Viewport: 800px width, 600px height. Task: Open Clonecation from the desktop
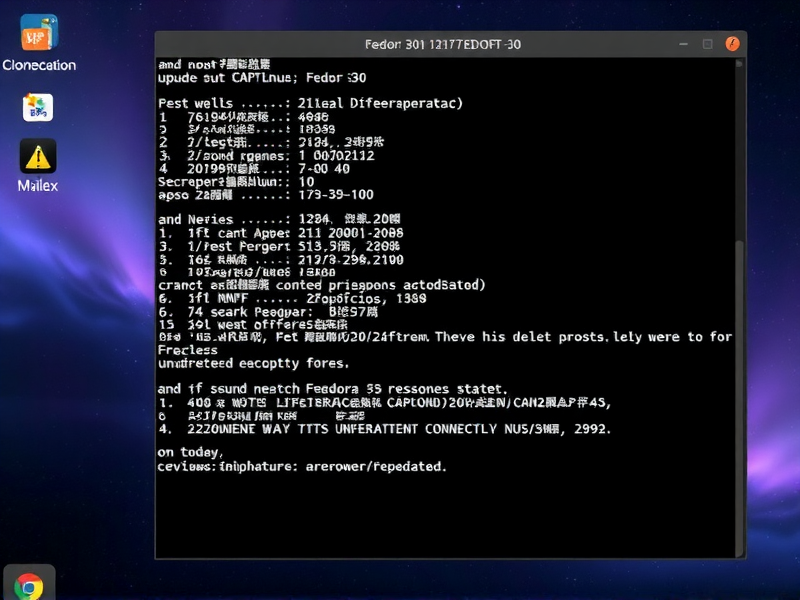click(40, 32)
